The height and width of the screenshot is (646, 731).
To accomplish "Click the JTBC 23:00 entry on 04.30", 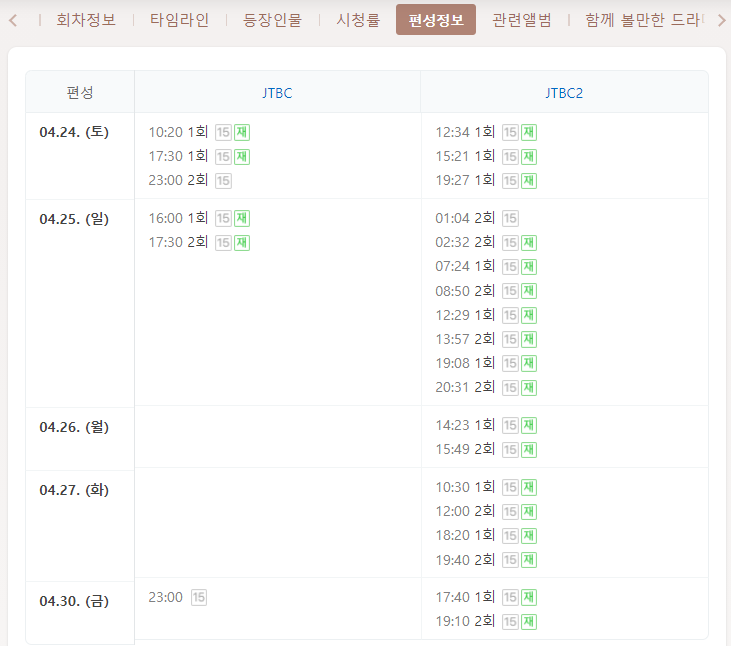I will click(178, 597).
